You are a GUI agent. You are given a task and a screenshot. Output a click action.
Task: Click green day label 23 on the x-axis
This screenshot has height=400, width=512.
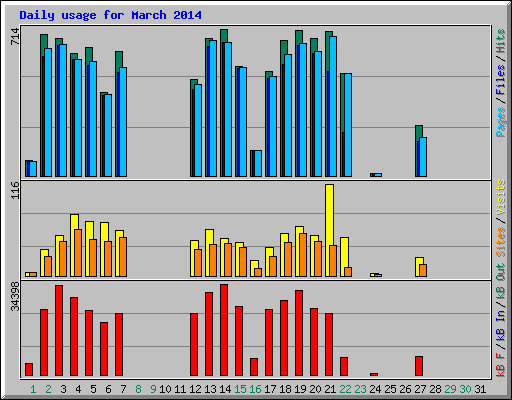click(x=360, y=389)
